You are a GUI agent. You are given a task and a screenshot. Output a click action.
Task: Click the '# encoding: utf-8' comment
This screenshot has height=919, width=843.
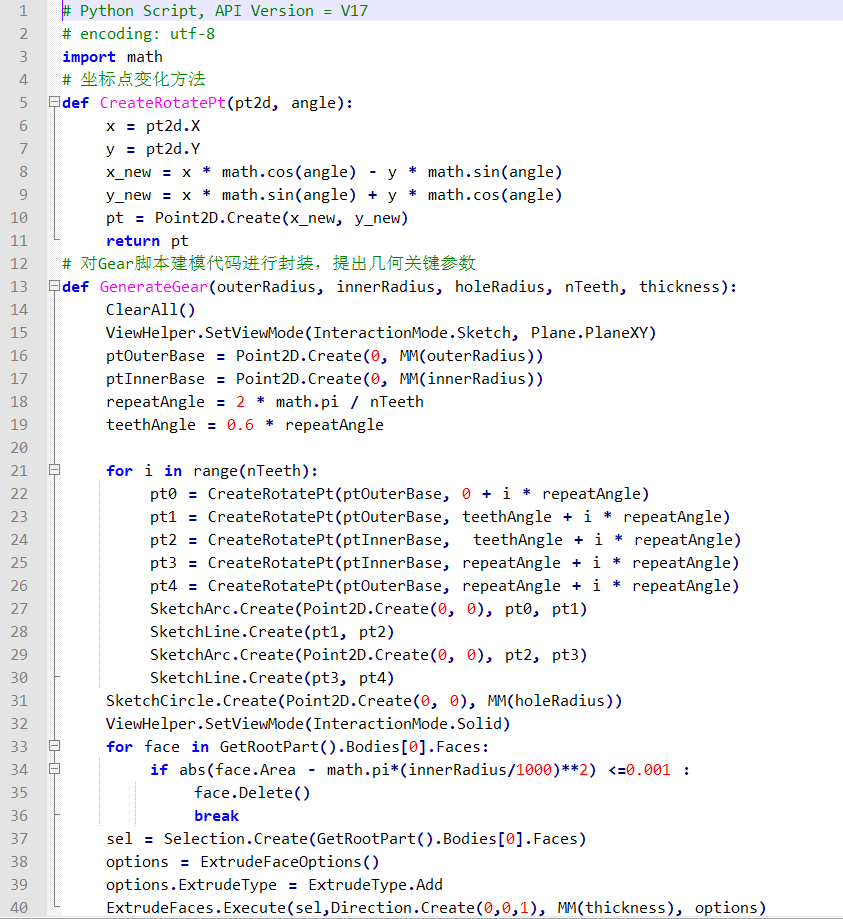click(138, 34)
